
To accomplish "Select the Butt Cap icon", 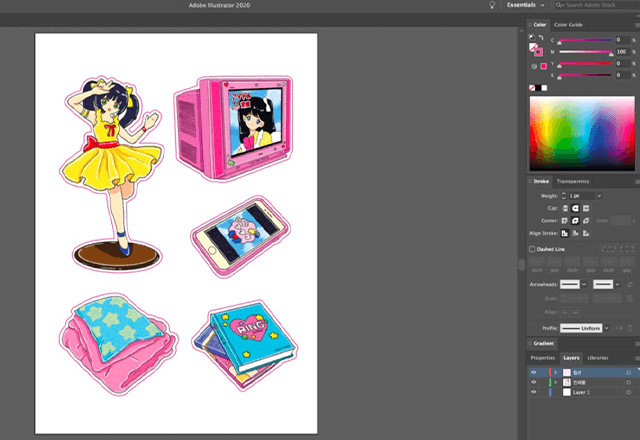I will [x=565, y=209].
